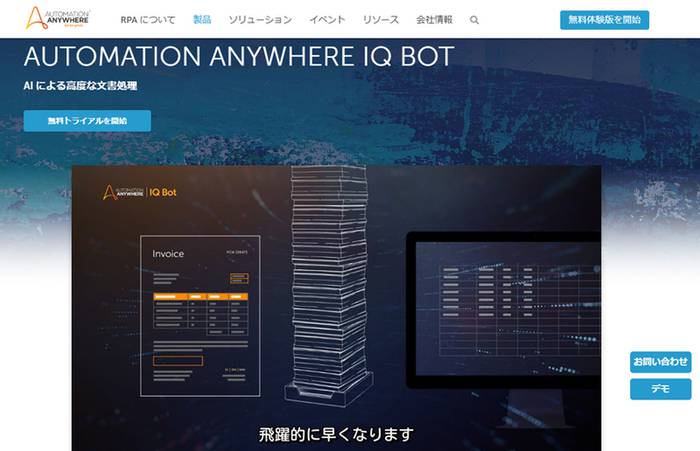The image size is (700, 451).
Task: Click the お問い合わせ side button
Action: coord(661,362)
